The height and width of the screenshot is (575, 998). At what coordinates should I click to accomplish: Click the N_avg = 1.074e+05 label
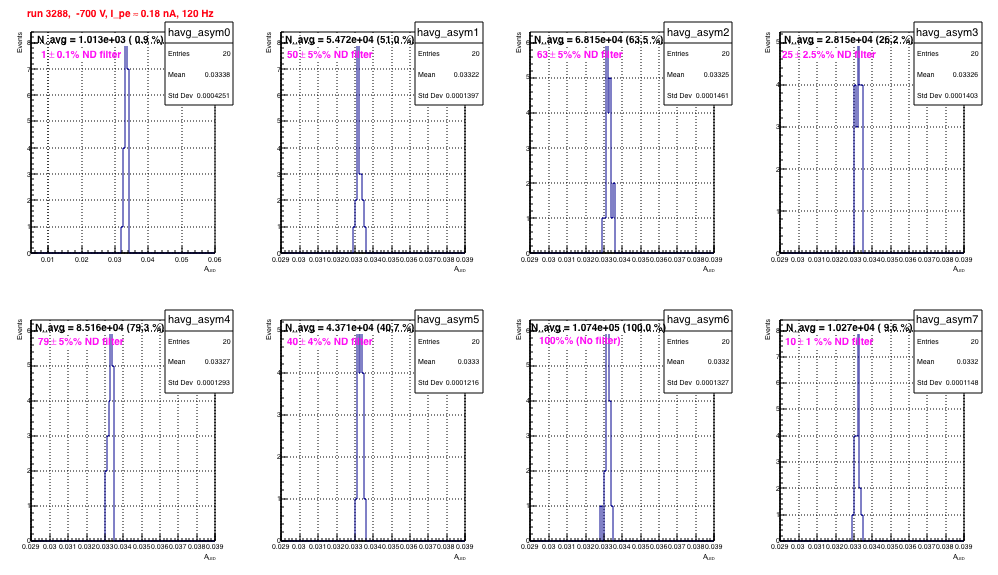point(598,328)
